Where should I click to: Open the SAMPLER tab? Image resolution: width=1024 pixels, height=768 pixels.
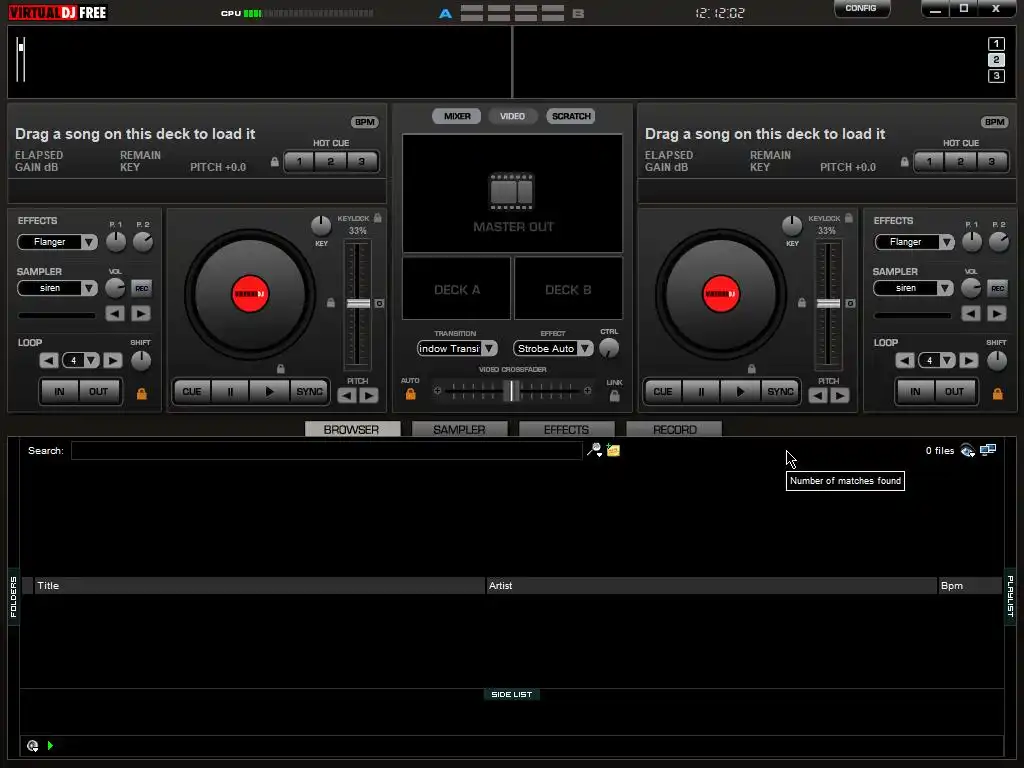(459, 429)
